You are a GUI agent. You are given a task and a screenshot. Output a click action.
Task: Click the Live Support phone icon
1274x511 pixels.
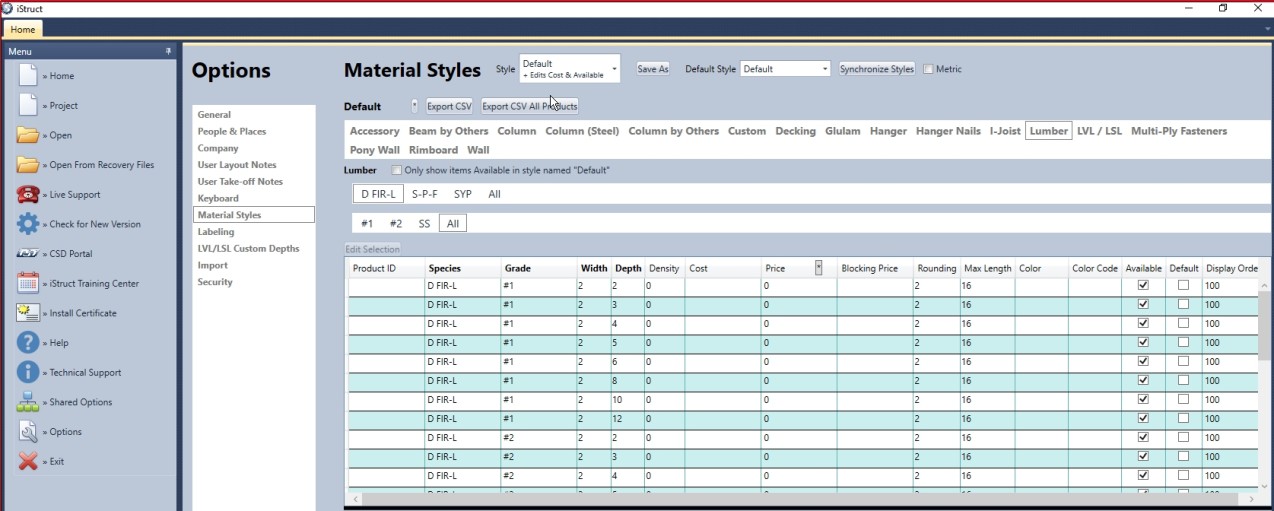28,194
